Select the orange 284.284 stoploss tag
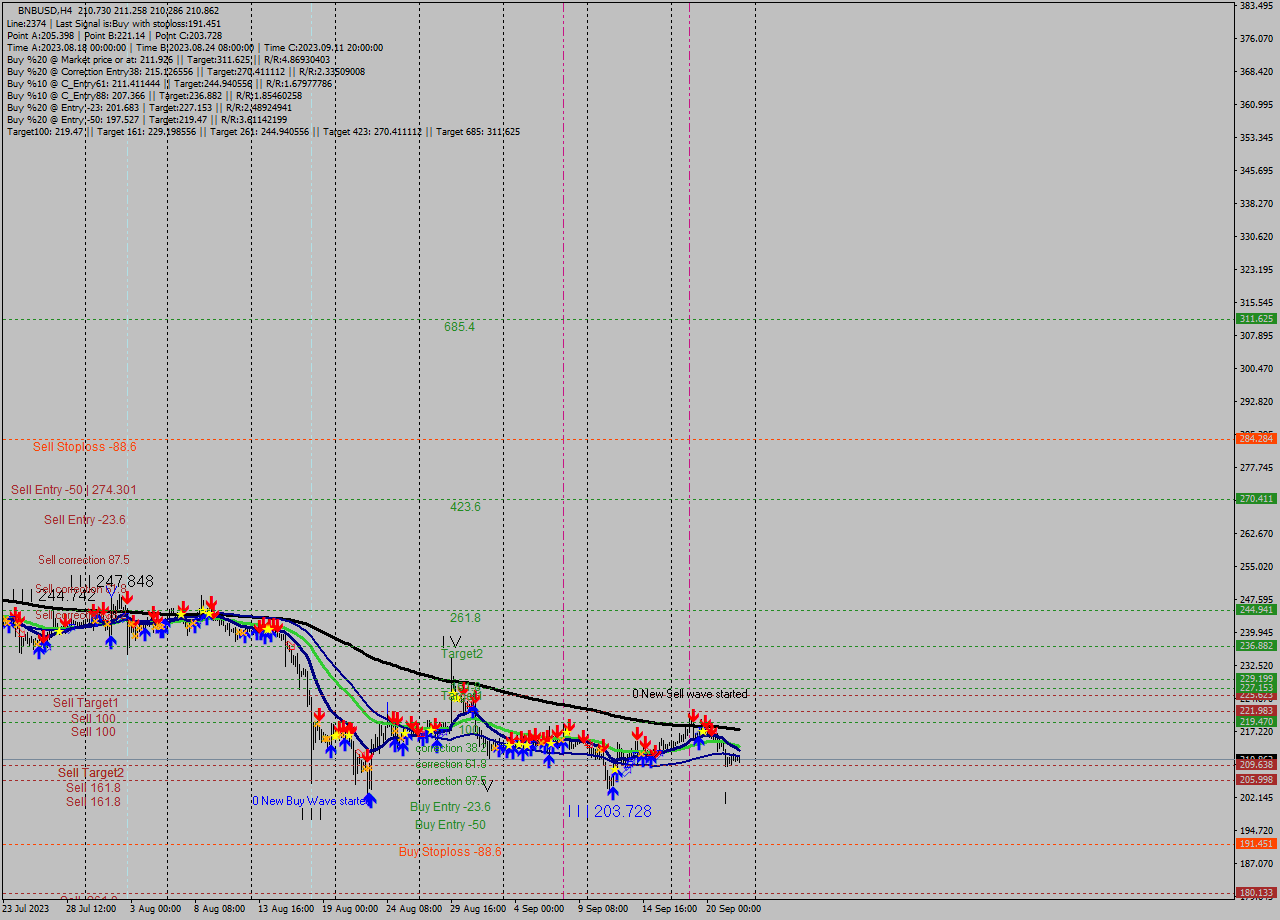The width and height of the screenshot is (1280, 920). (x=1256, y=438)
